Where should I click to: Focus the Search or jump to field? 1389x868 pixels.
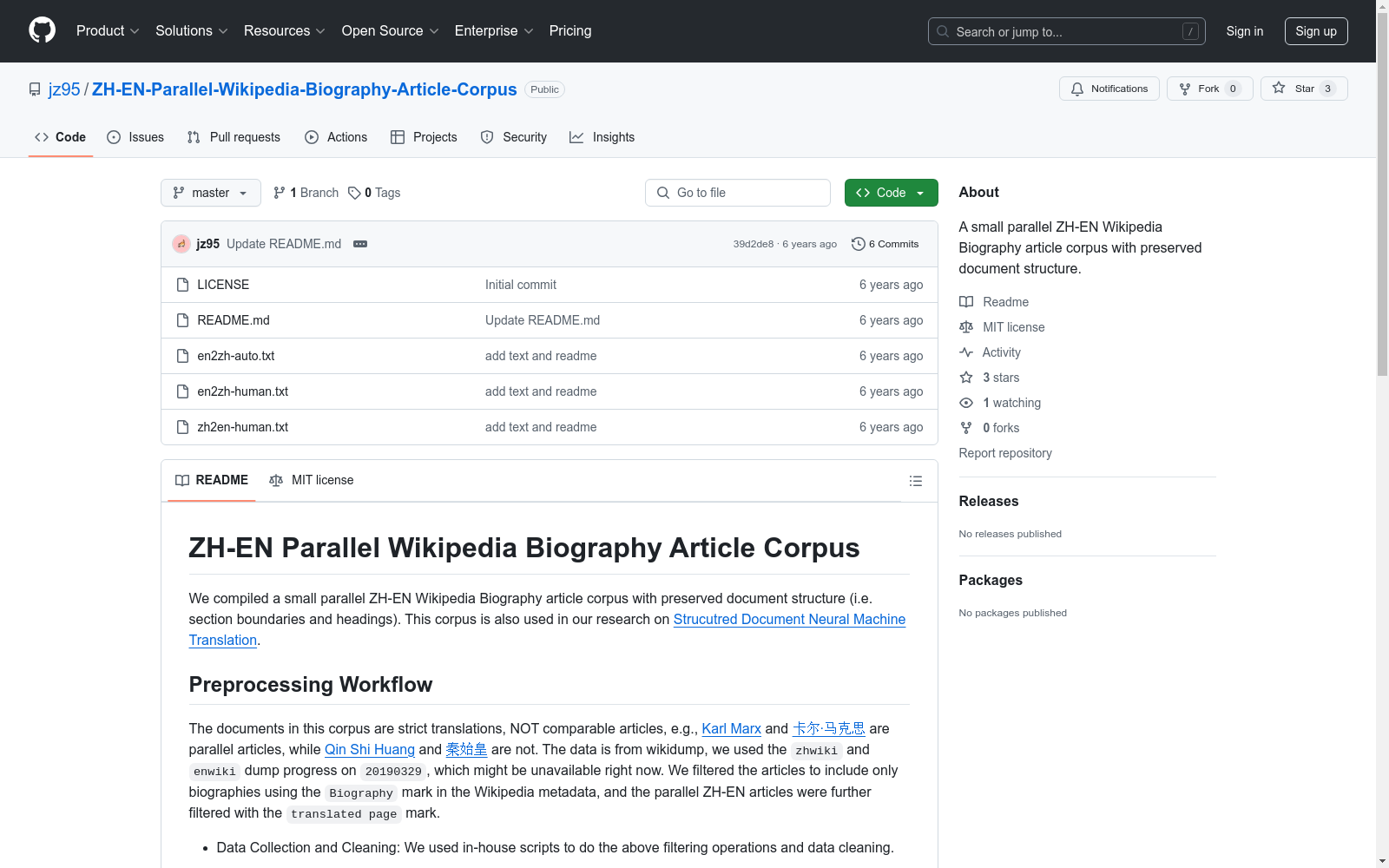click(1067, 31)
